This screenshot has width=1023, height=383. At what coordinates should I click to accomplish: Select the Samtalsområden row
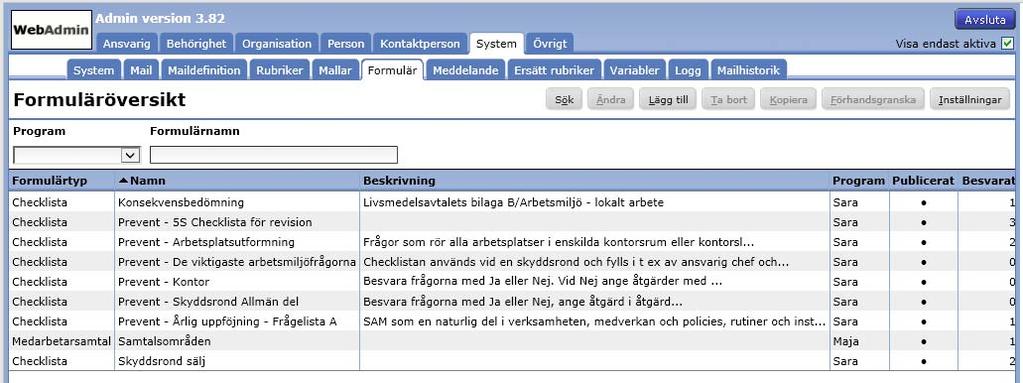[513, 341]
